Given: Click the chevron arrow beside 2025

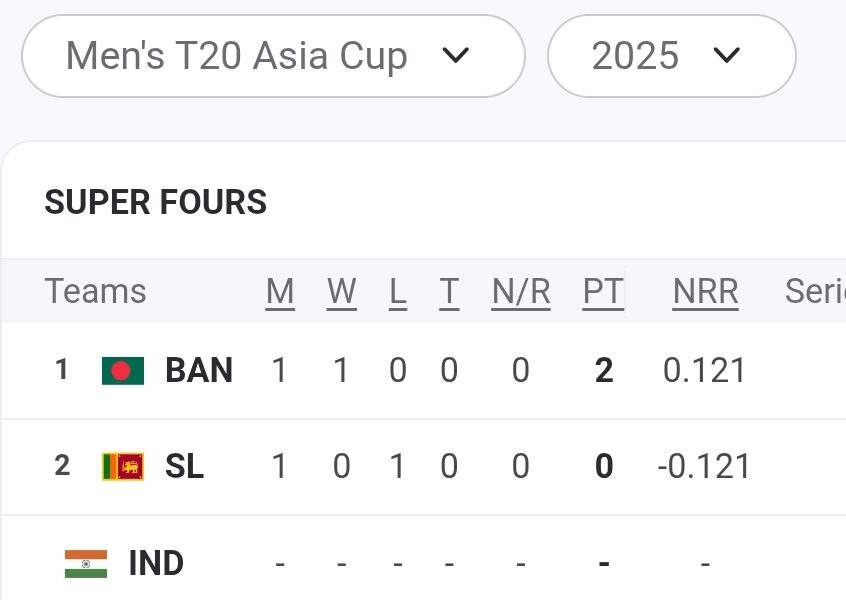Looking at the screenshot, I should 726,55.
